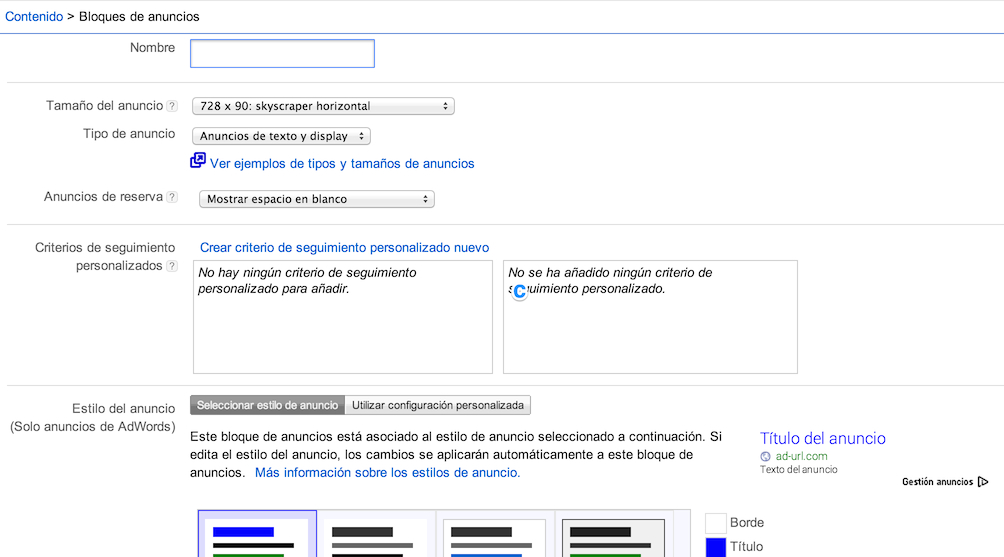Screen dimensions: 1004x557
Task: Click the blue Título color swatch
Action: 715,546
